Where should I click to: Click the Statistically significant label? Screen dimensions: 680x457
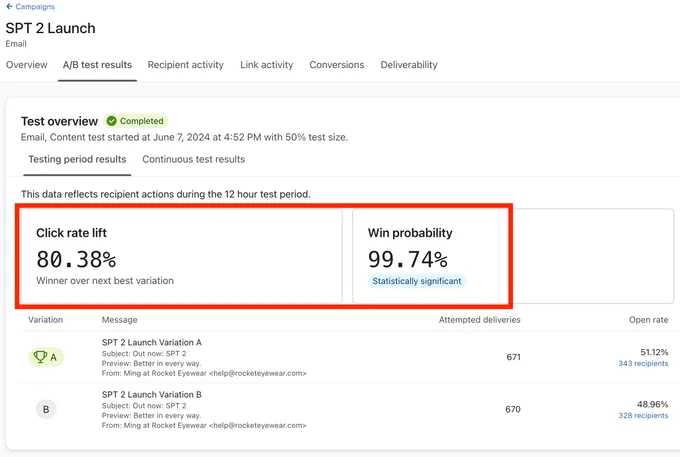417,281
